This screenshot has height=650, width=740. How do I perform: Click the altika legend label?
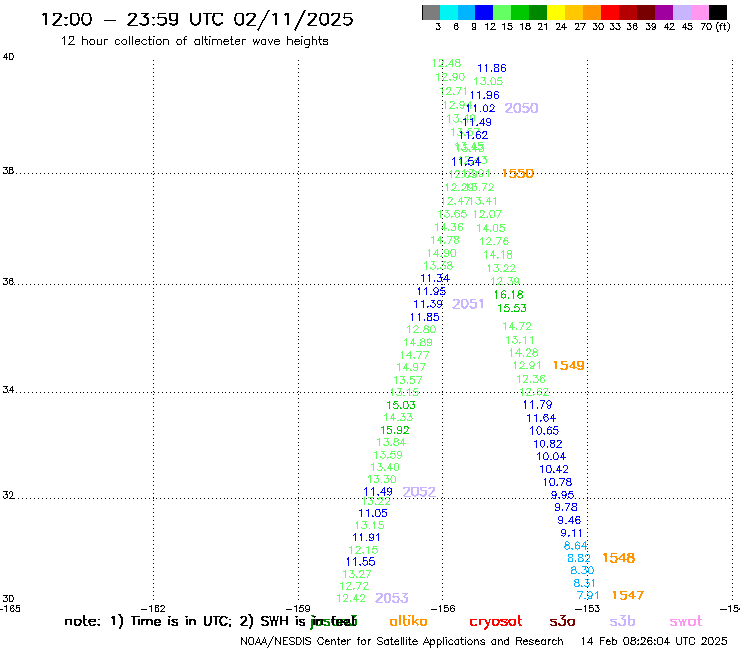click(x=408, y=621)
